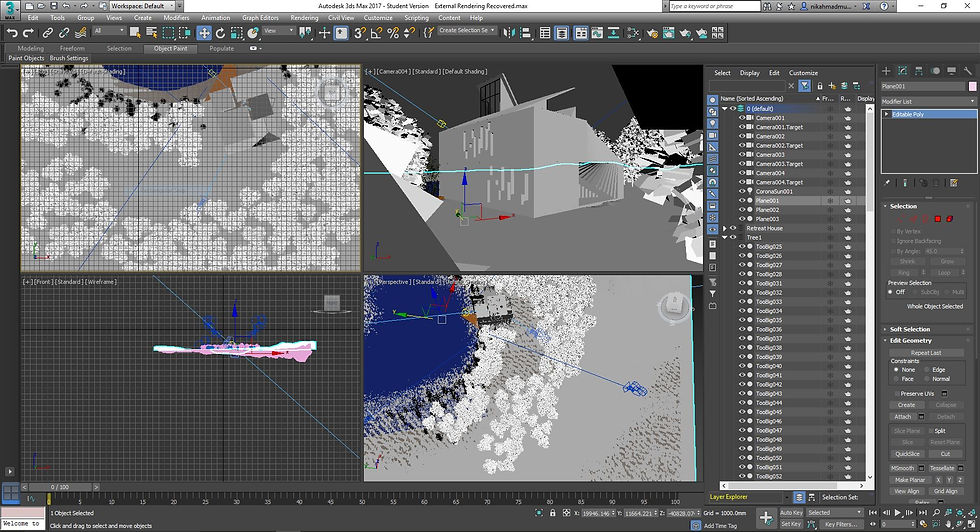980x532 pixels.
Task: Activate Select and Rotate tool
Action: click(220, 33)
